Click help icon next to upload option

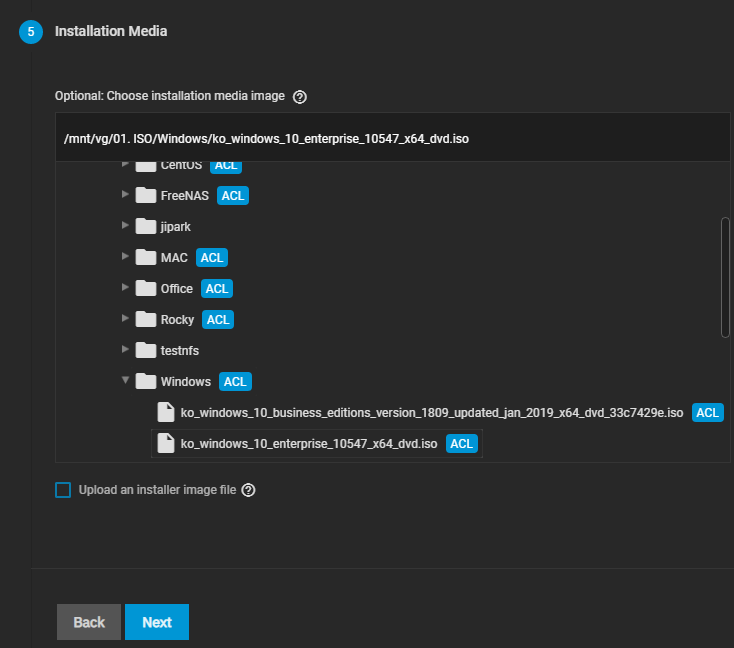249,490
